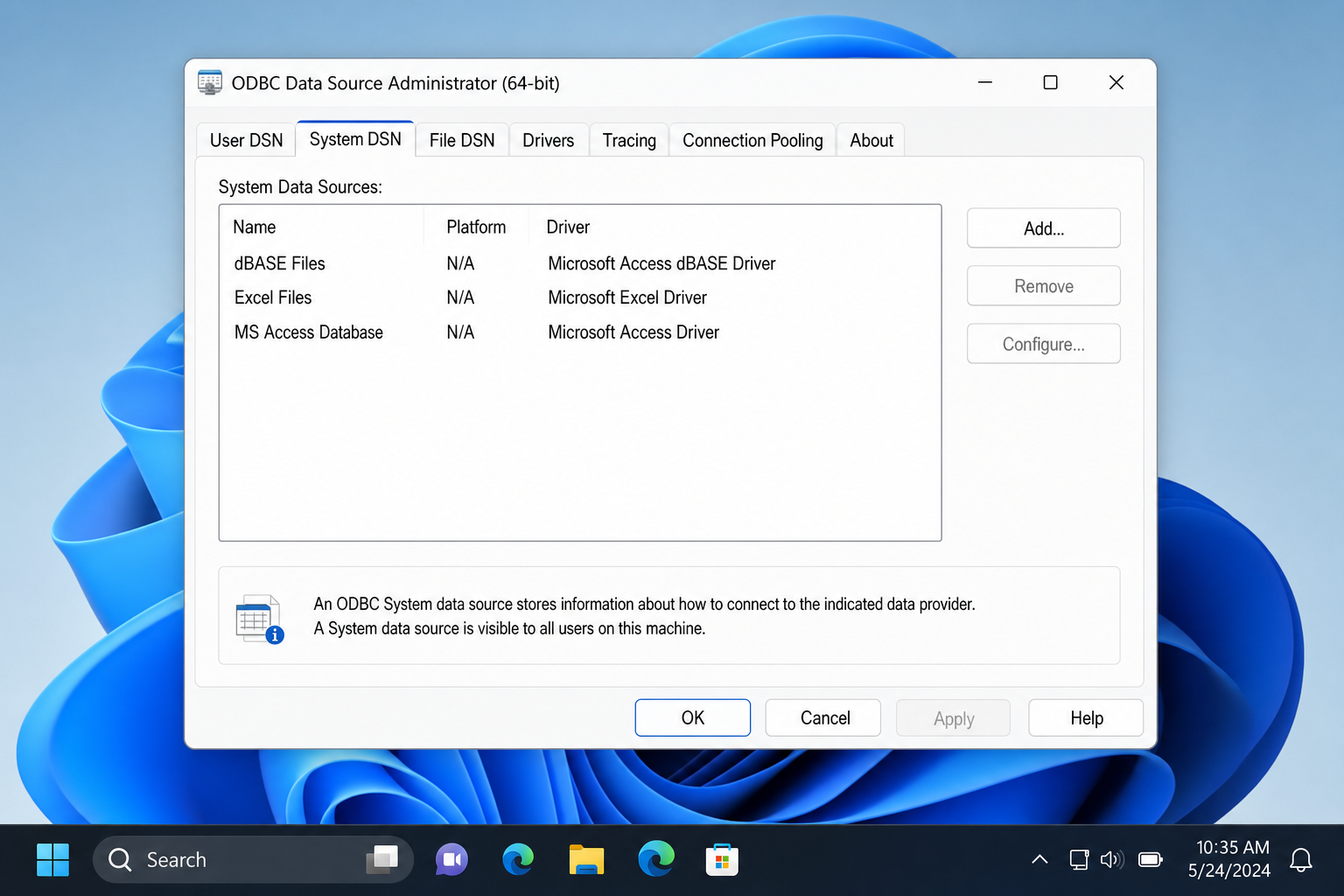Screen dimensions: 1344x896
Task: Click the data source info icon
Action: [x=259, y=619]
